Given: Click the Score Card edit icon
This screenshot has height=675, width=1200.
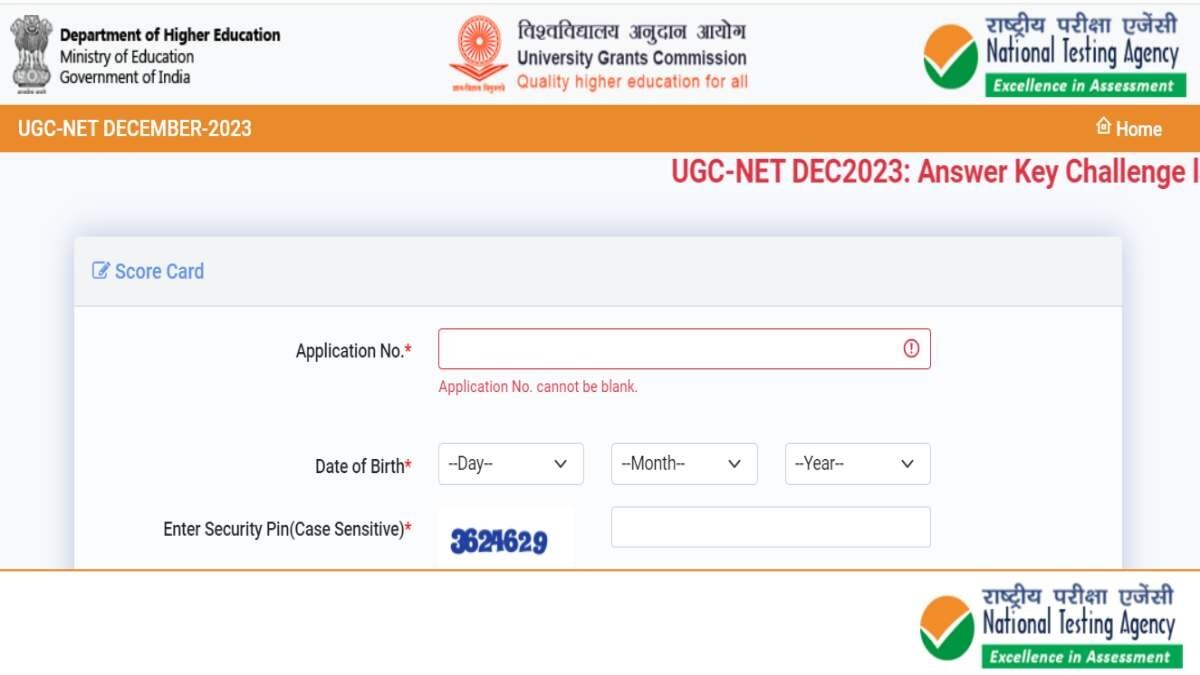Looking at the screenshot, I should pyautogui.click(x=100, y=271).
